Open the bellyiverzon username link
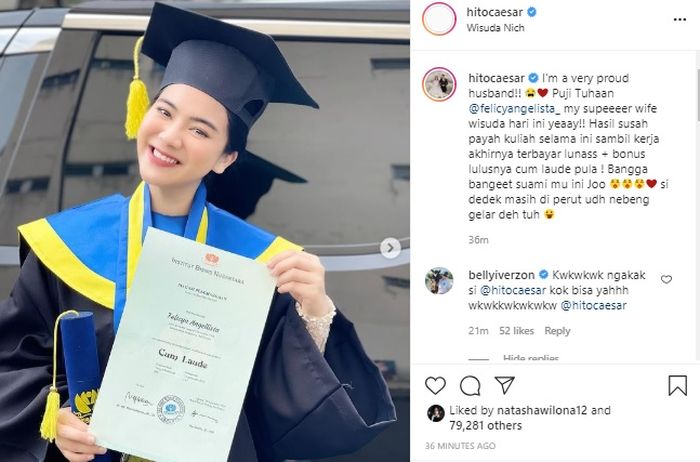This screenshot has height=462, width=700. coord(503,275)
